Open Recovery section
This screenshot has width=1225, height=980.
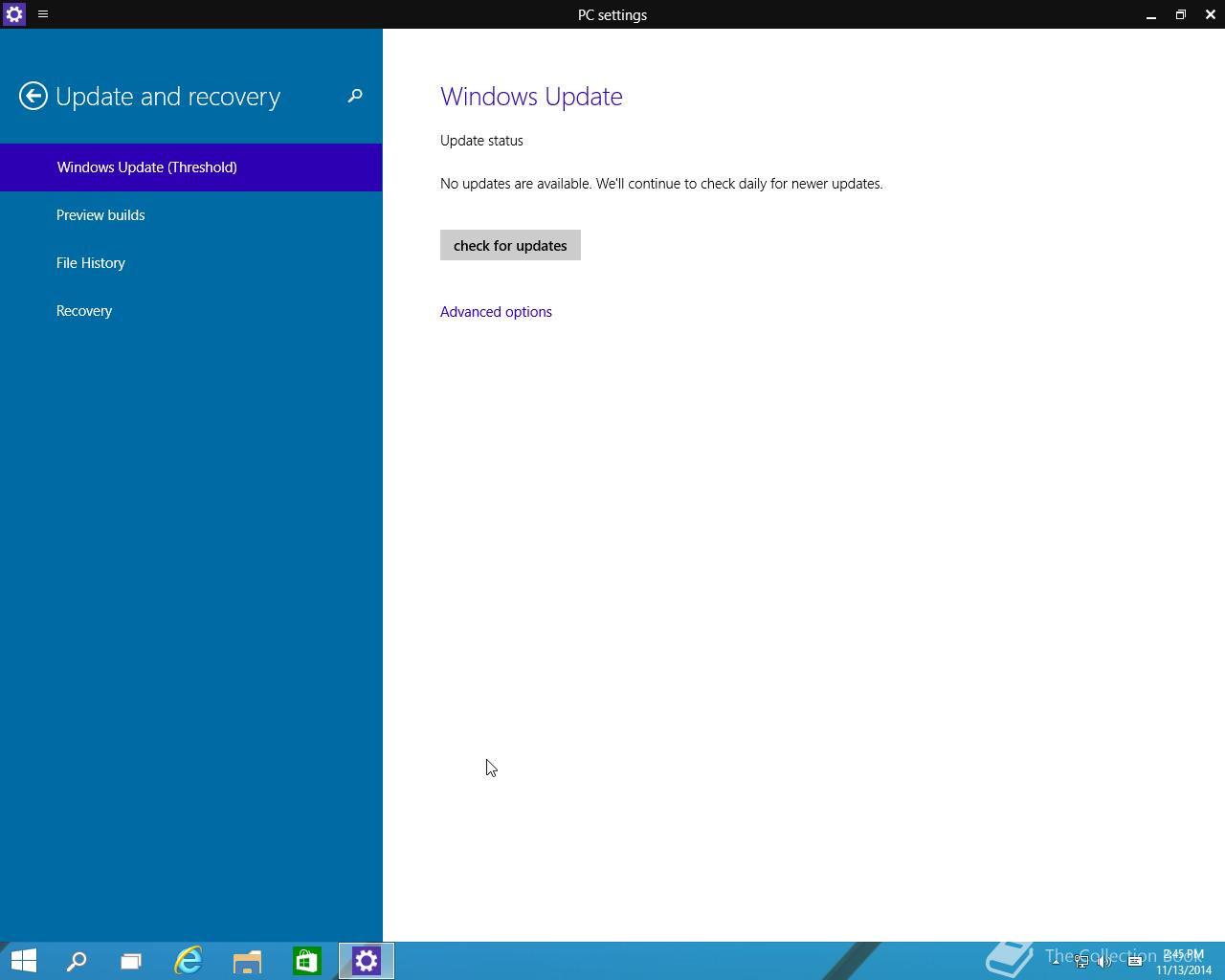[x=191, y=311]
